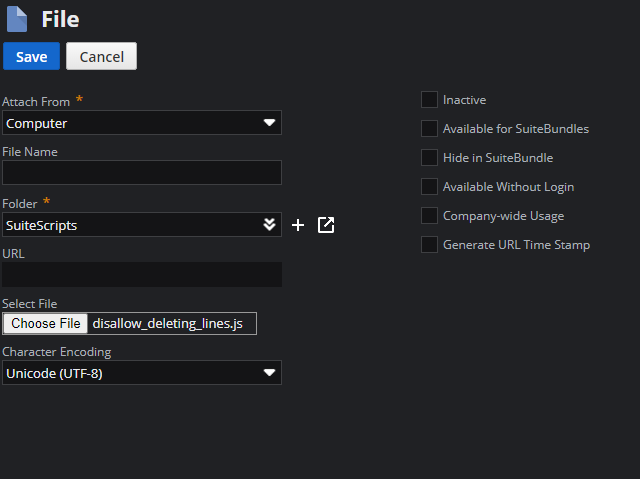Image resolution: width=640 pixels, height=479 pixels.
Task: Toggle Generate URL Time Stamp checkbox
Action: (429, 245)
